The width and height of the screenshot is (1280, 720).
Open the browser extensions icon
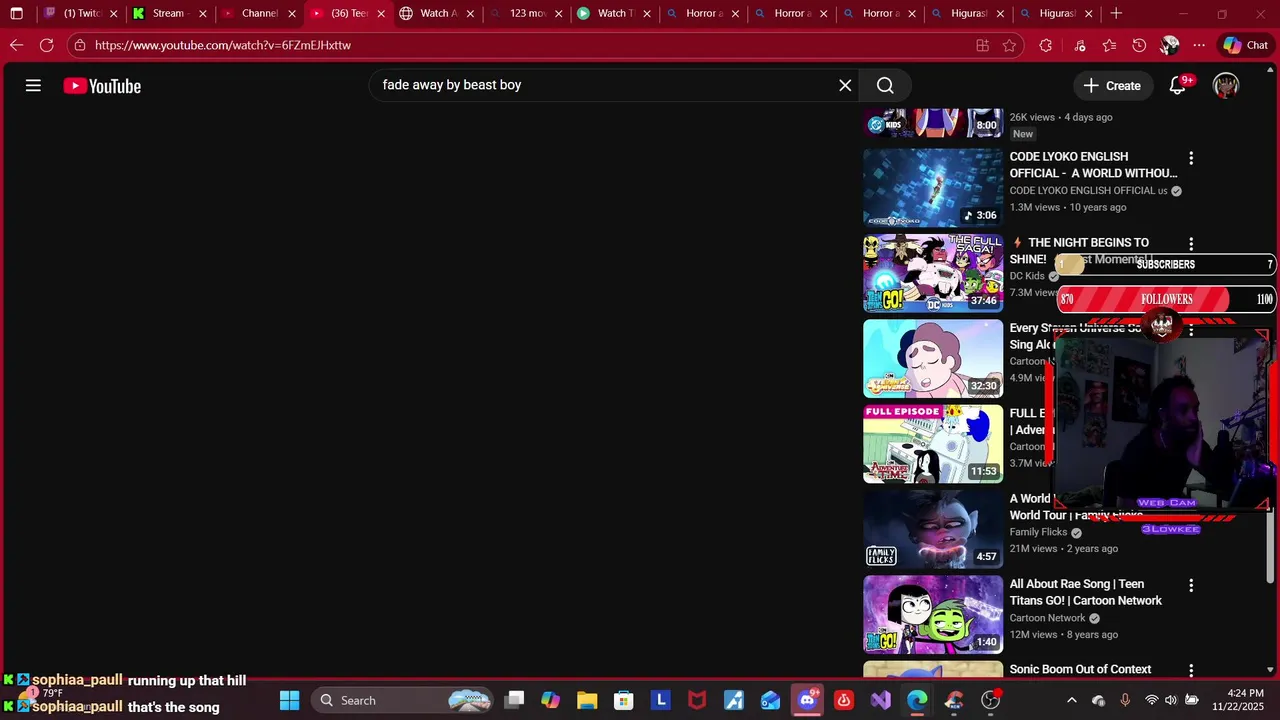(1046, 45)
